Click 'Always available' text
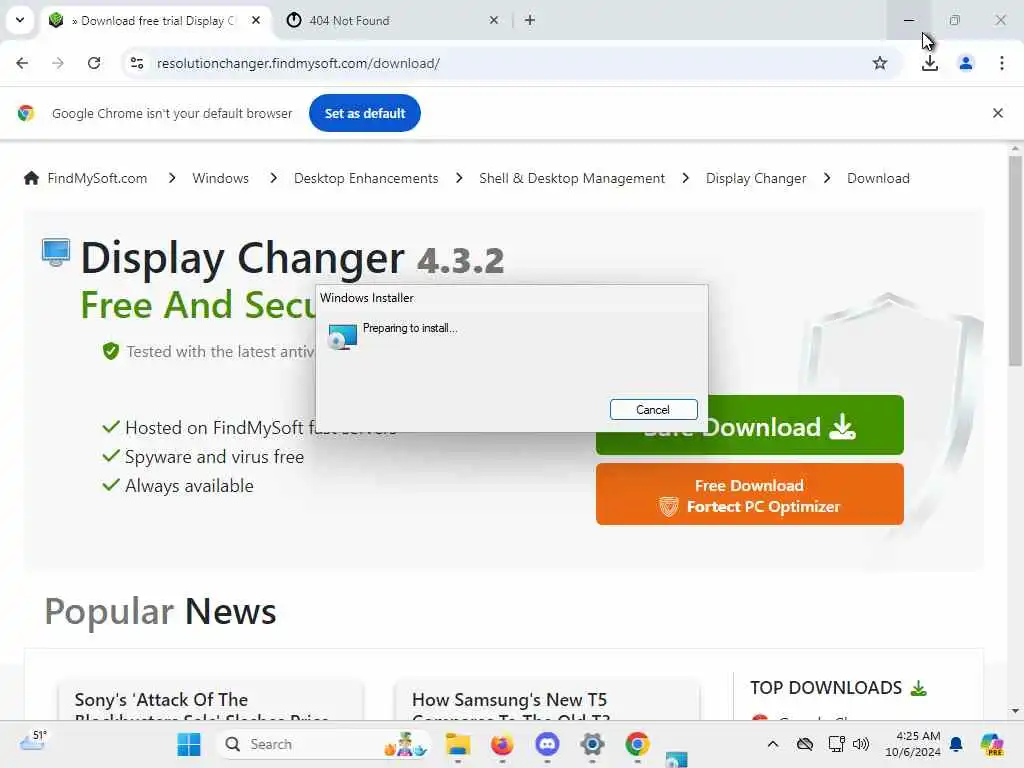 [x=189, y=485]
